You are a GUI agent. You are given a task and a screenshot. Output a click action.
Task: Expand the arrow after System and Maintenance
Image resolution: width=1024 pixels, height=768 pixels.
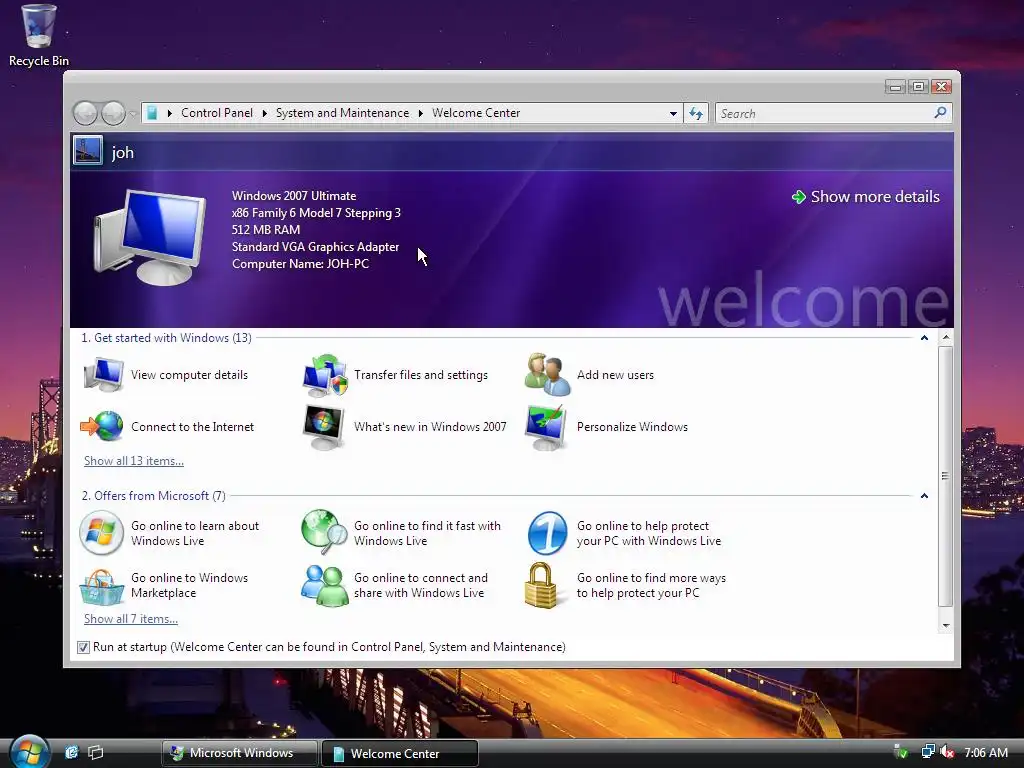pos(421,113)
